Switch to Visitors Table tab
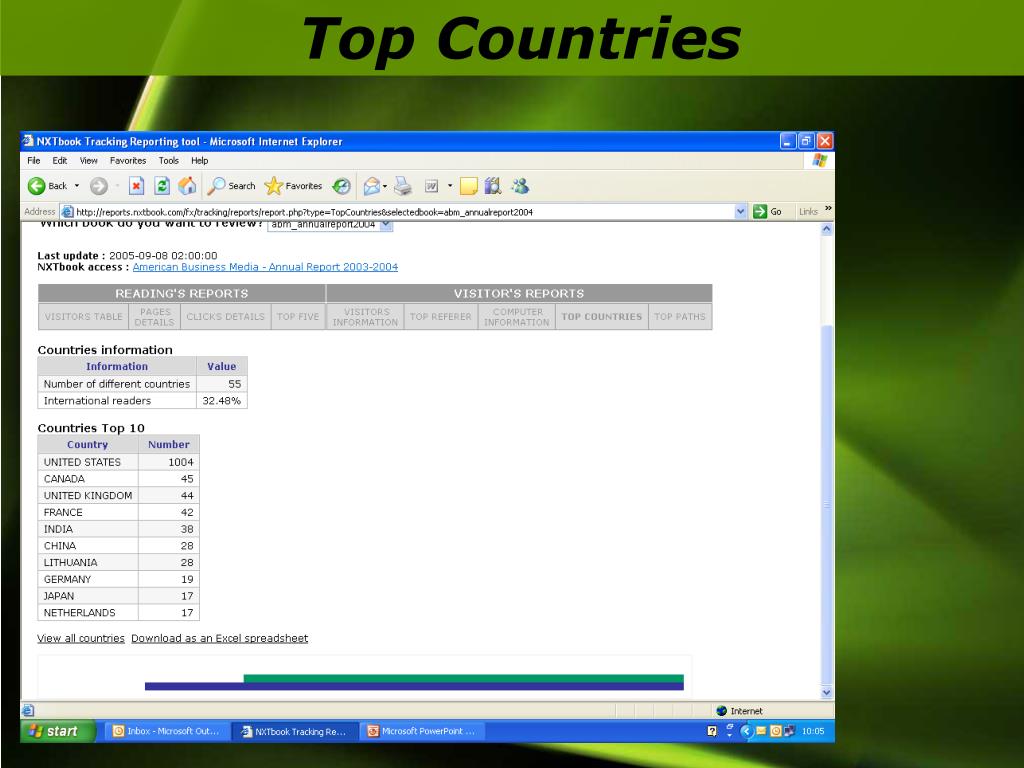This screenshot has height=768, width=1024. [x=84, y=317]
